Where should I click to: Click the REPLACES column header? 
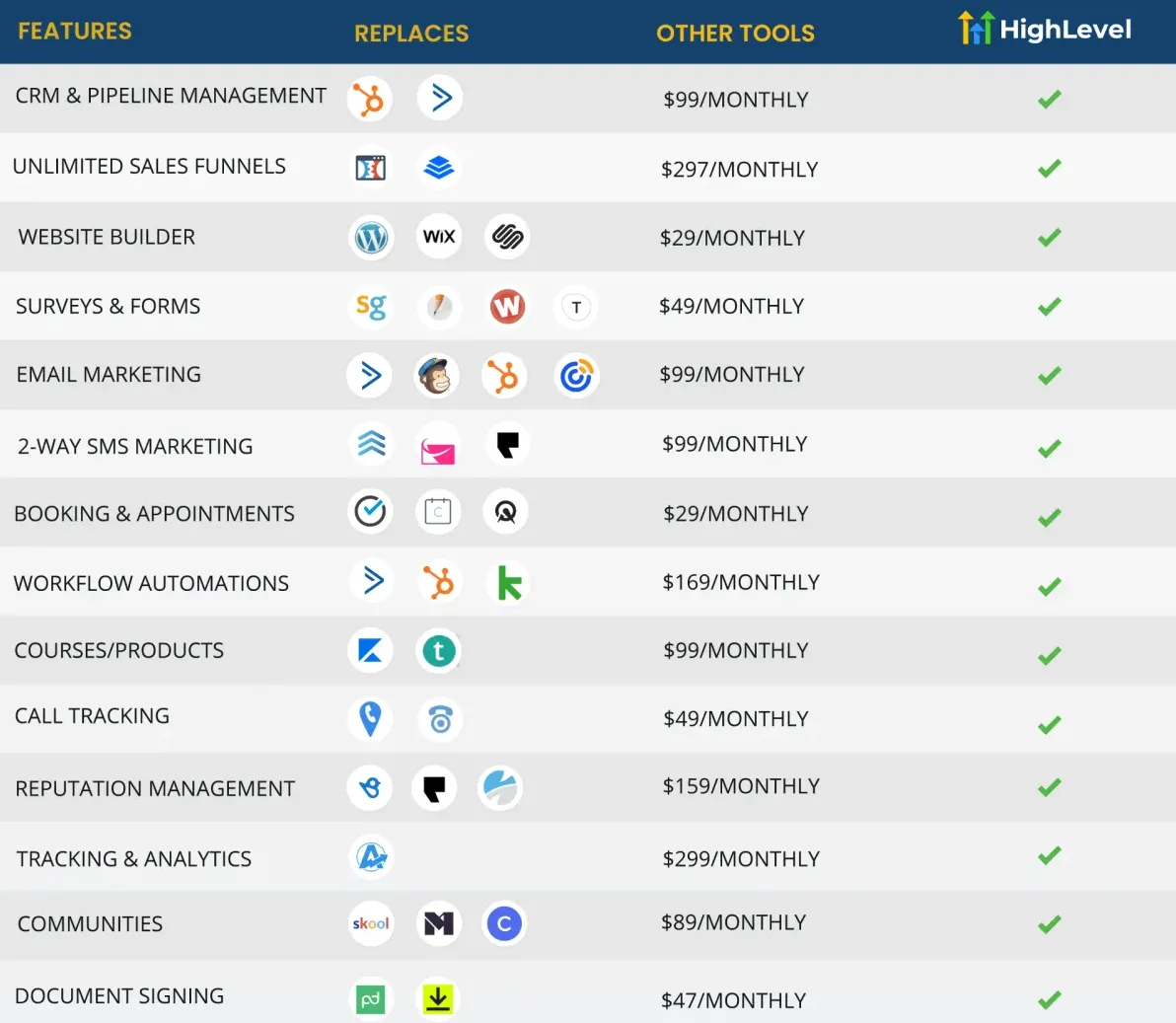411,33
